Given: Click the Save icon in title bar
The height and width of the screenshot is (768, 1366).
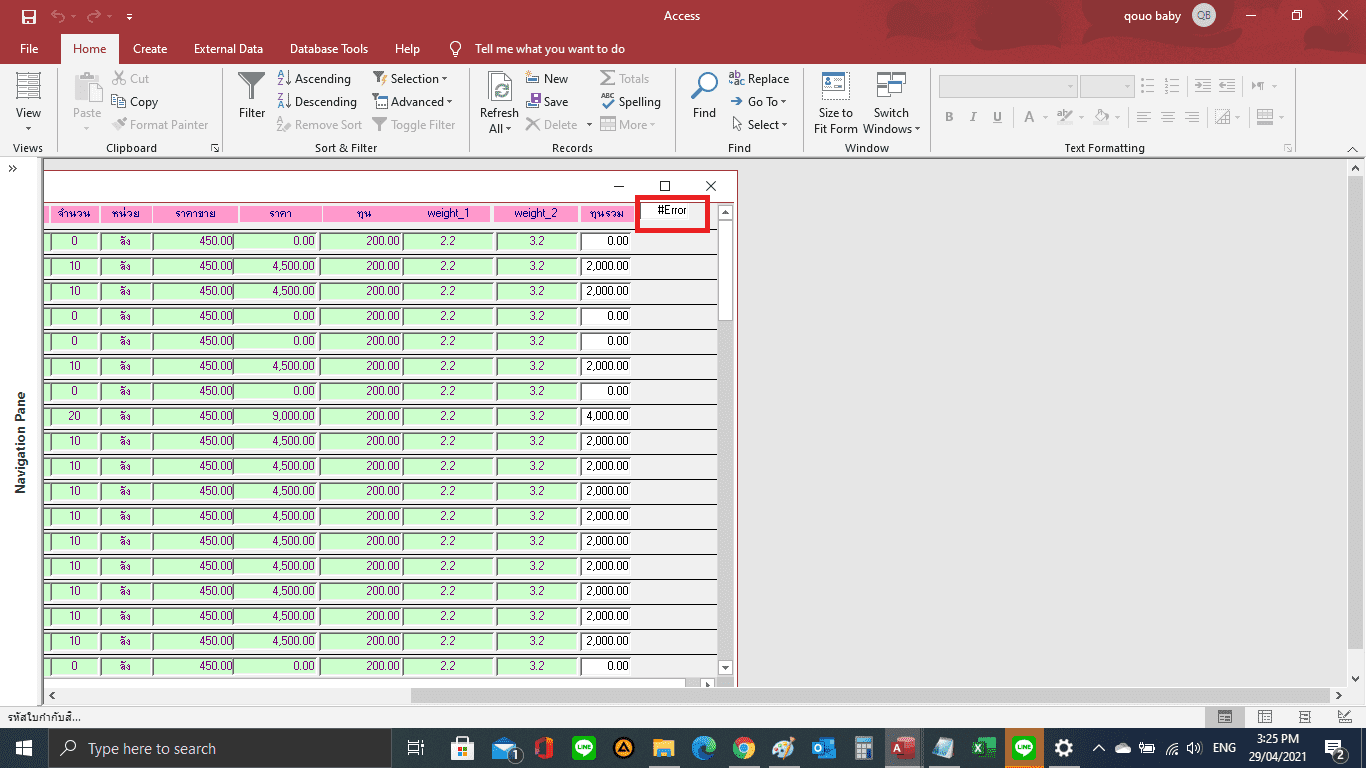Looking at the screenshot, I should 28,16.
